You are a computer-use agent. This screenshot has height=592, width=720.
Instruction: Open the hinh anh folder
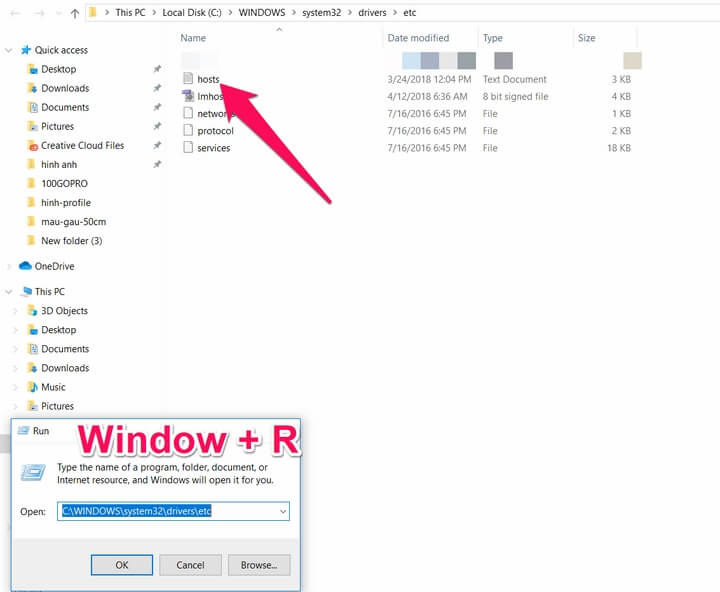click(59, 164)
